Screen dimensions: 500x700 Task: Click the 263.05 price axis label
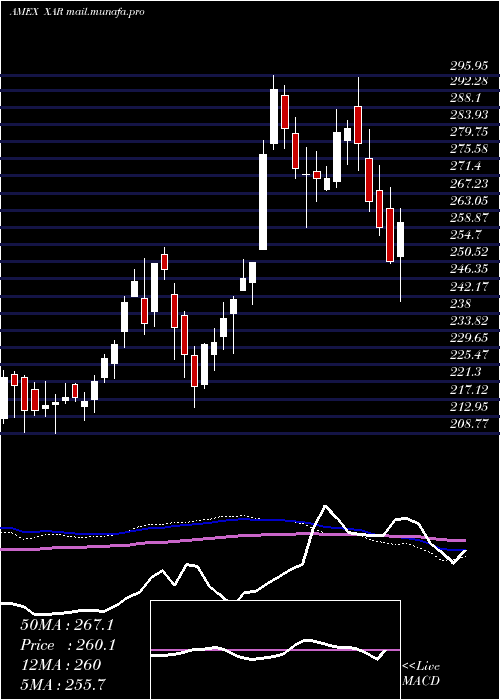coord(468,201)
